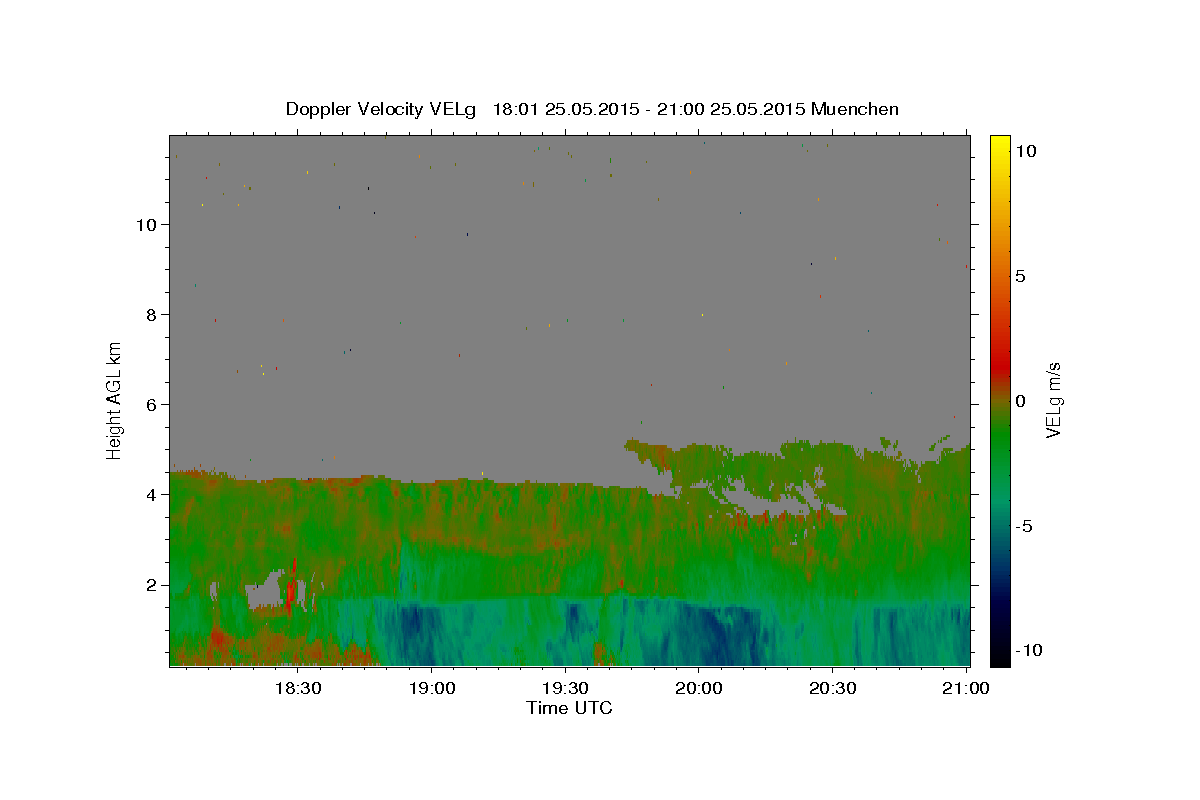This screenshot has width=1200, height=800.
Task: Click the red section of the colorbar
Action: pyautogui.click(x=1000, y=368)
